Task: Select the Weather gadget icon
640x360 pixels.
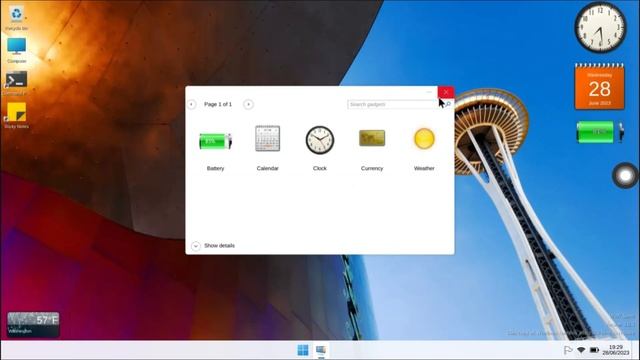Action: point(424,139)
